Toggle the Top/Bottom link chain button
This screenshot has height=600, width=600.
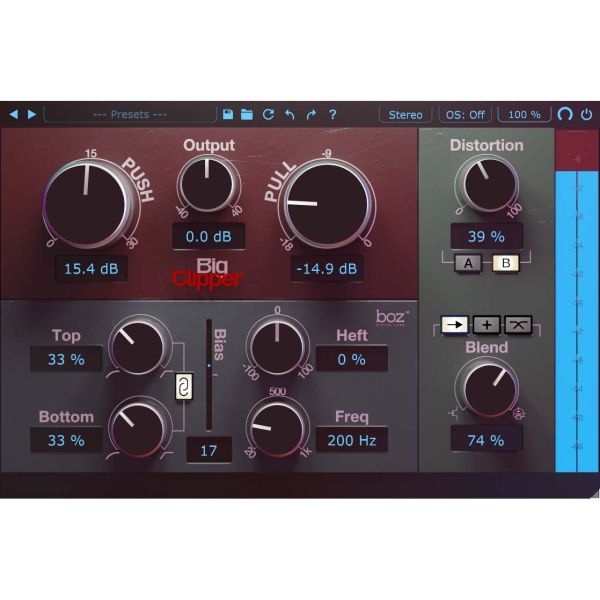(x=184, y=386)
